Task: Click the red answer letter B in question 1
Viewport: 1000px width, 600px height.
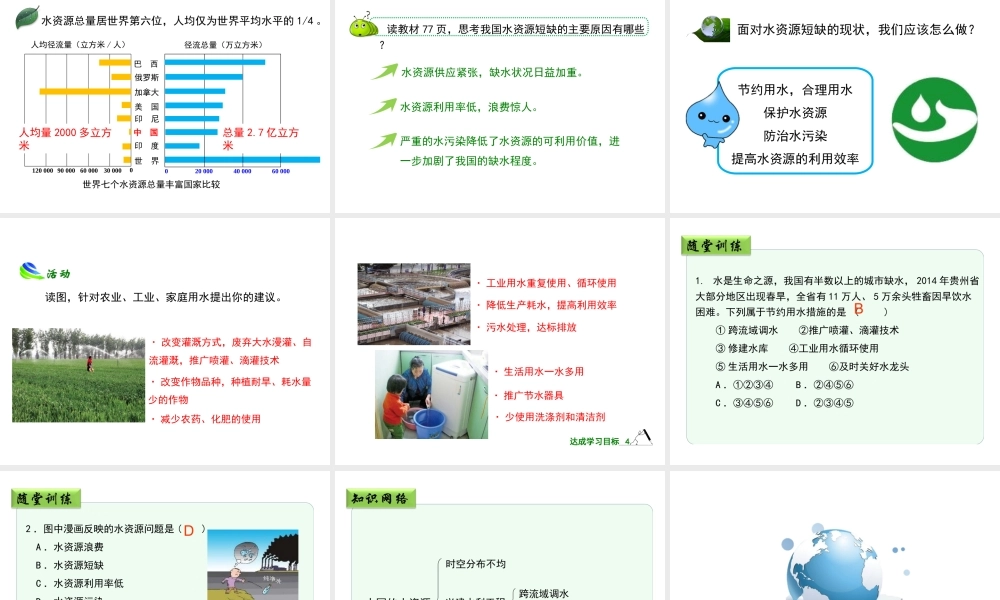Action: [858, 309]
